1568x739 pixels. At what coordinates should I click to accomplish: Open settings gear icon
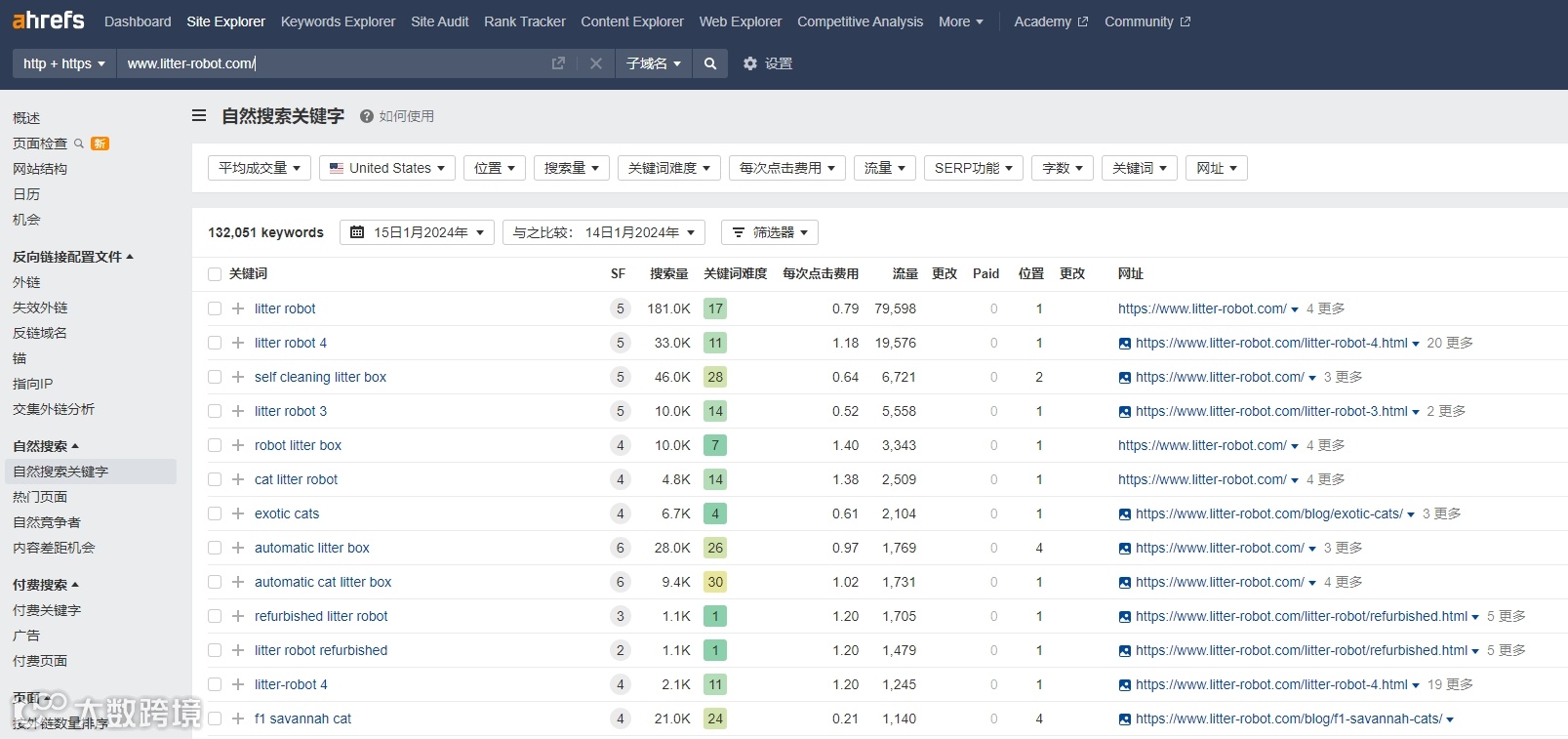click(749, 63)
